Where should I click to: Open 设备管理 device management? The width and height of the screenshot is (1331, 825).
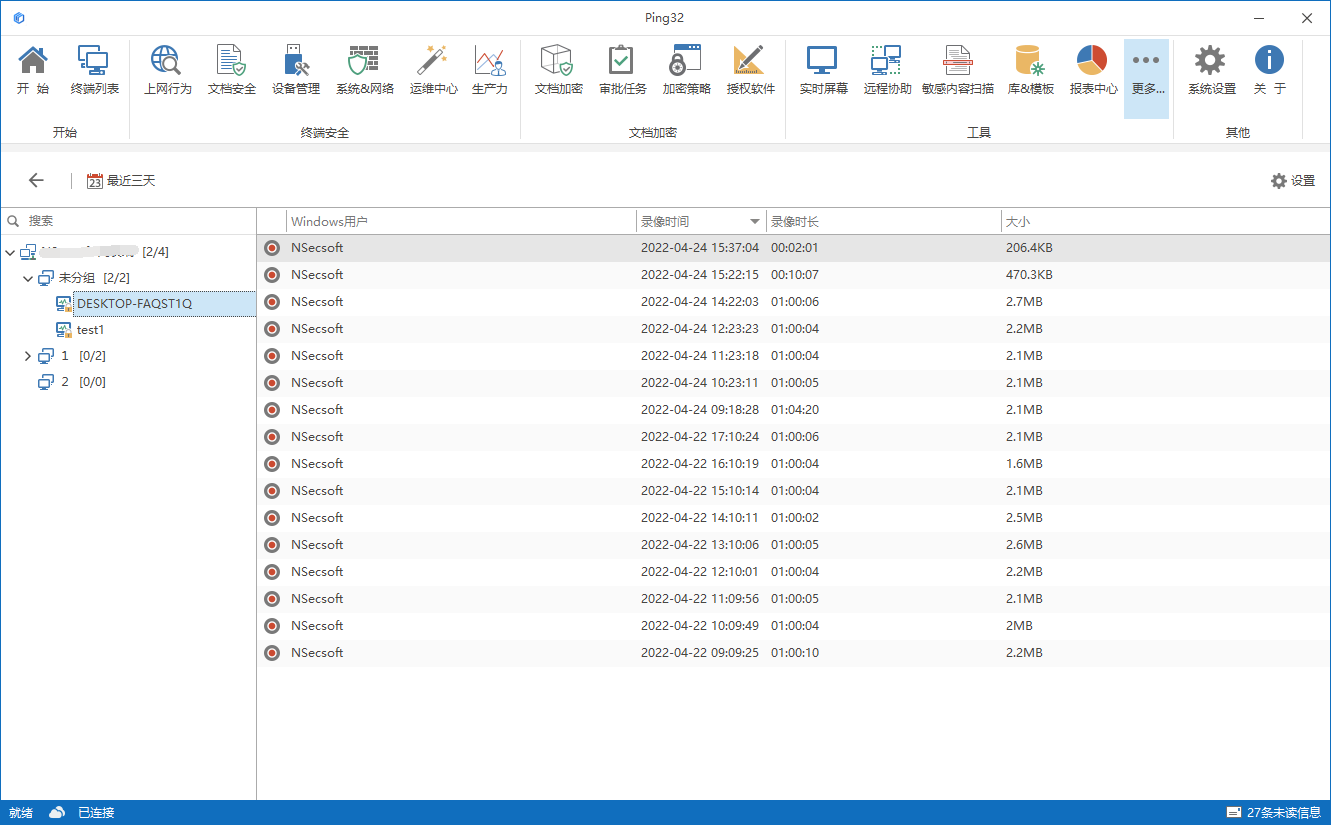click(x=296, y=70)
